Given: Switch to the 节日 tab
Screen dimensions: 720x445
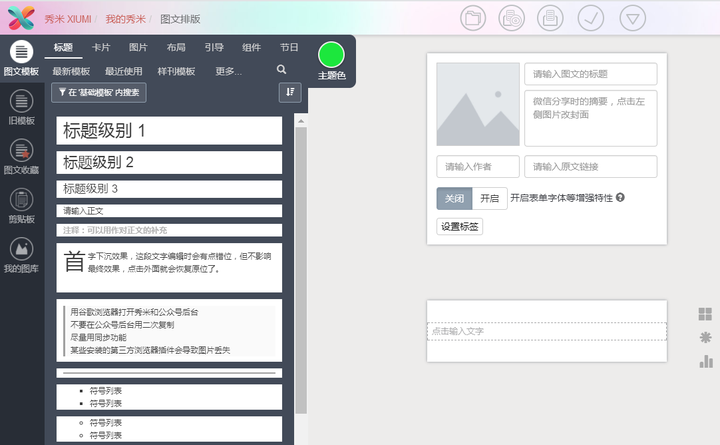Looking at the screenshot, I should pyautogui.click(x=289, y=48).
